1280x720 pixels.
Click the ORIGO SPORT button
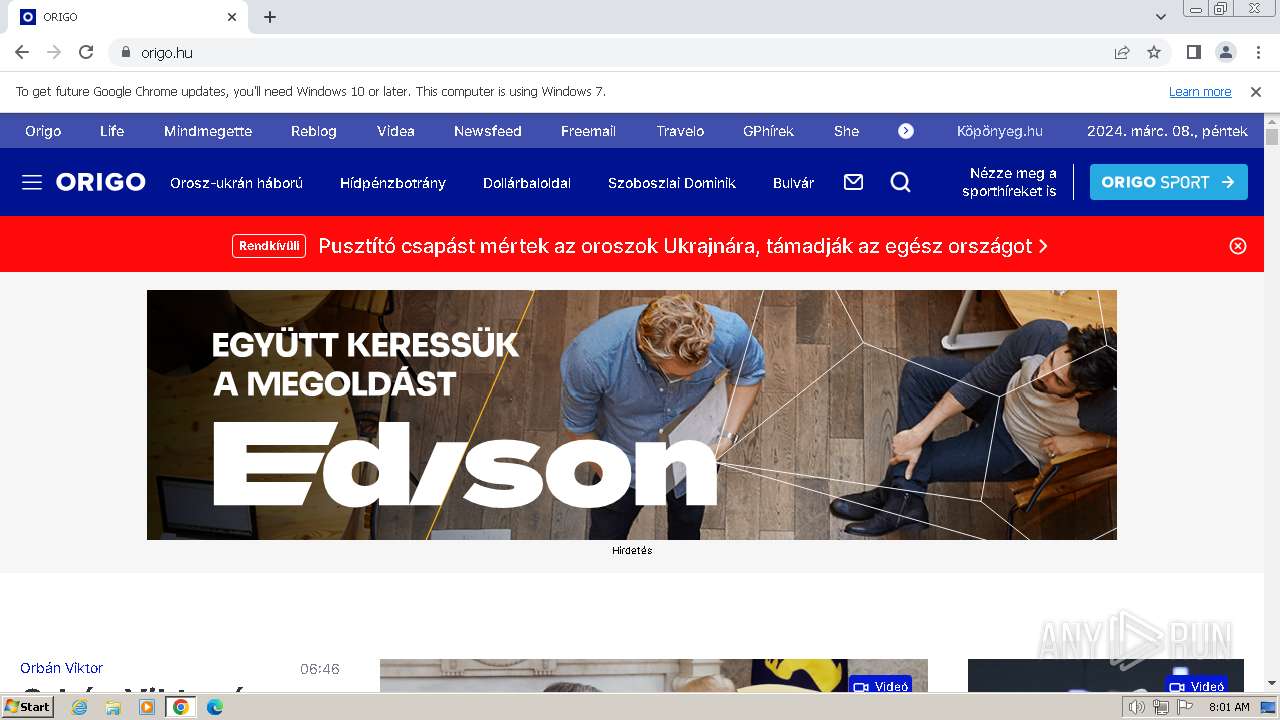[x=1169, y=182]
